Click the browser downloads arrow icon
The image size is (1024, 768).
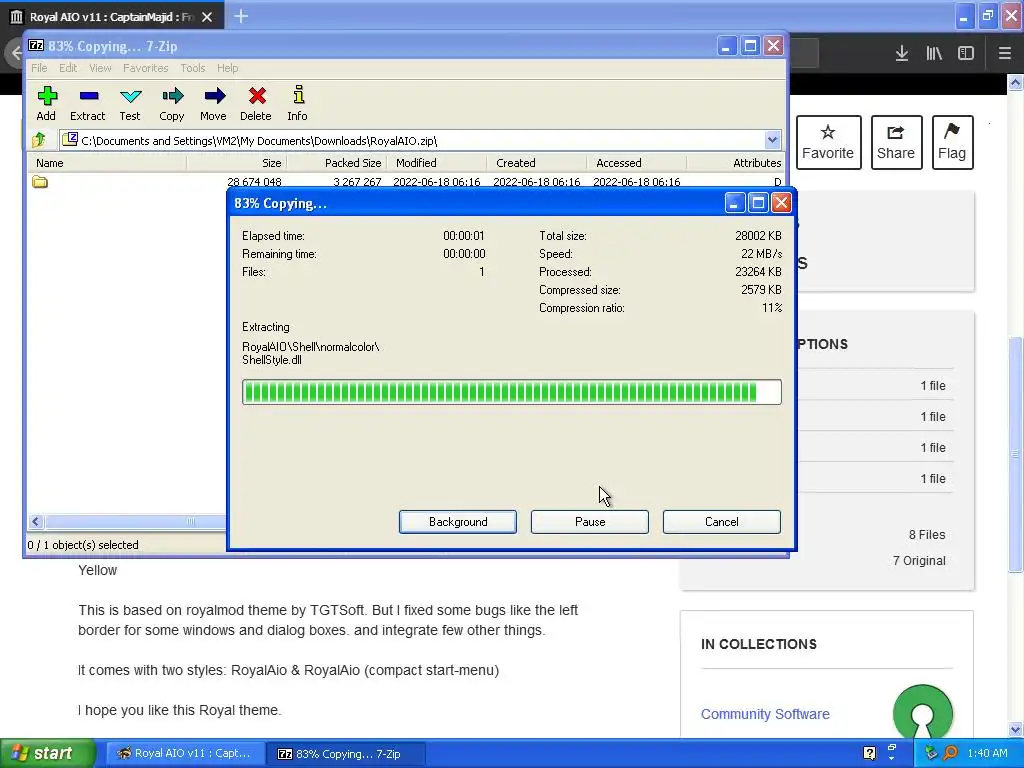[902, 54]
